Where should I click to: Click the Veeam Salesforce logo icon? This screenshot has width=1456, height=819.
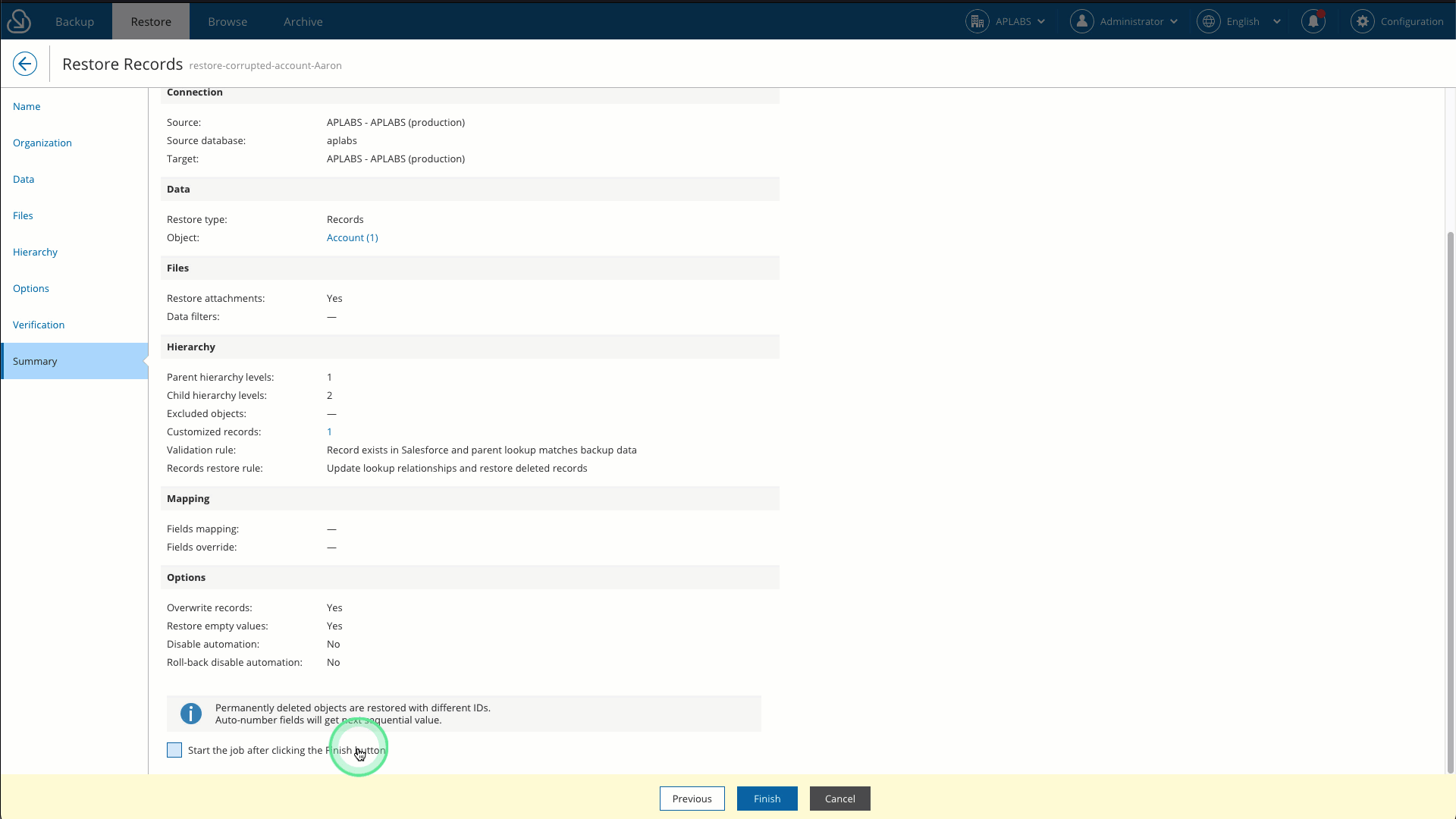19,21
